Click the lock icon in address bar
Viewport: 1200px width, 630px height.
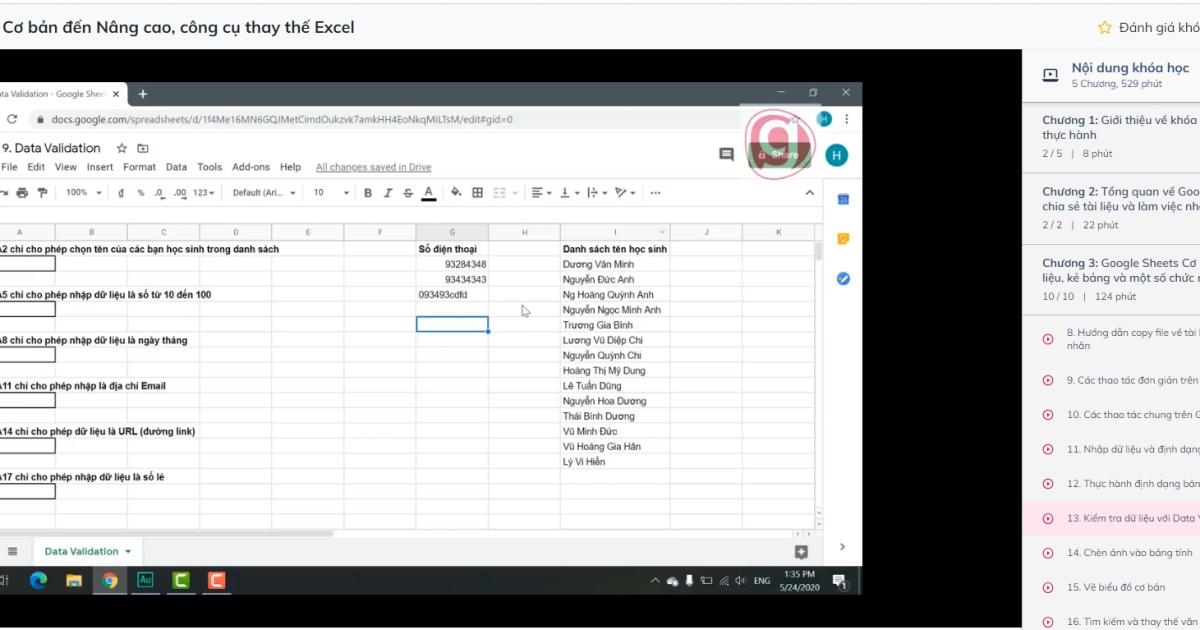[40, 119]
